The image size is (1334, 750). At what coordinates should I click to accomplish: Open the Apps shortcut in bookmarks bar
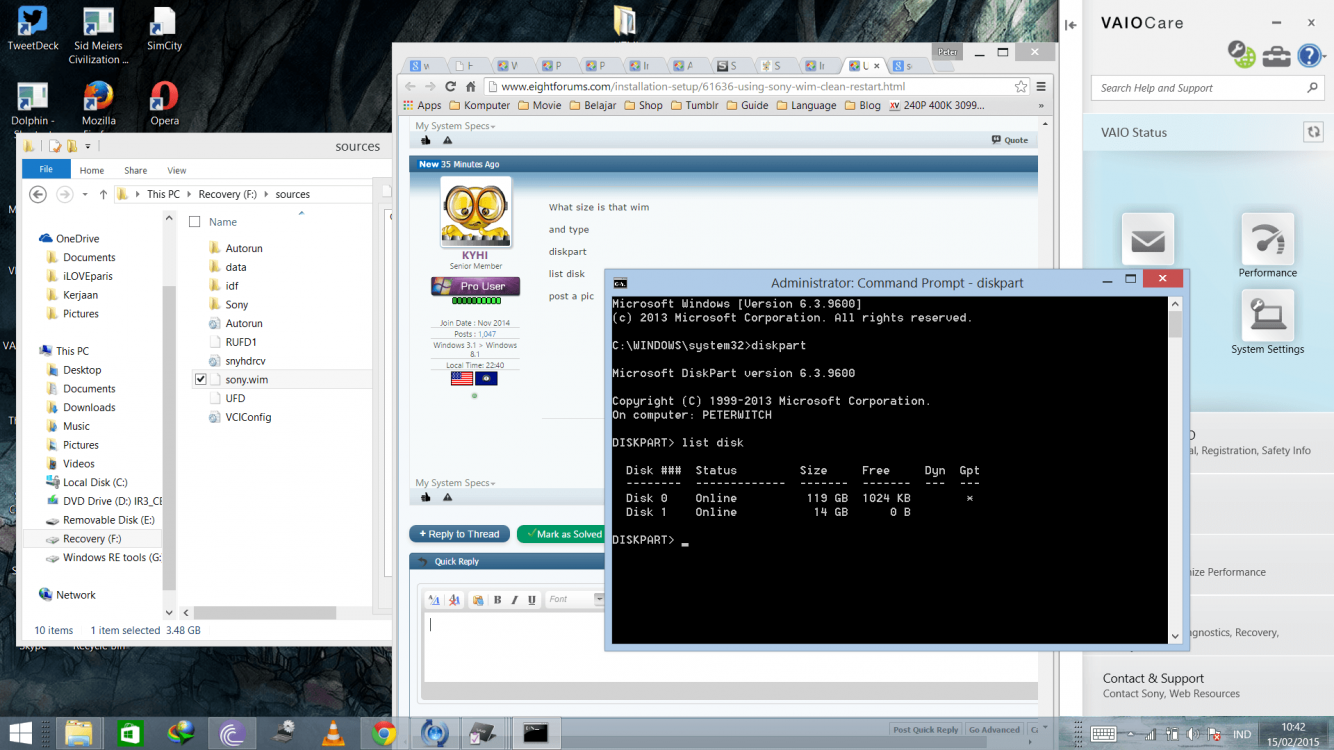pyautogui.click(x=422, y=105)
